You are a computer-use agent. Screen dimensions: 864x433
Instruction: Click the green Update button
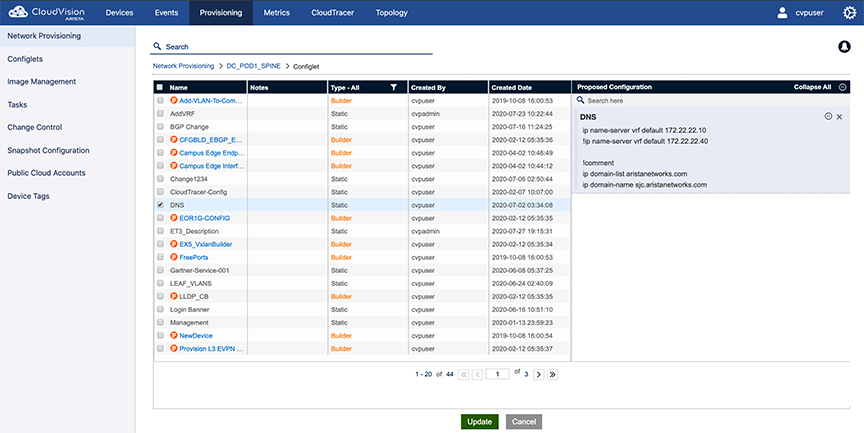pos(479,422)
